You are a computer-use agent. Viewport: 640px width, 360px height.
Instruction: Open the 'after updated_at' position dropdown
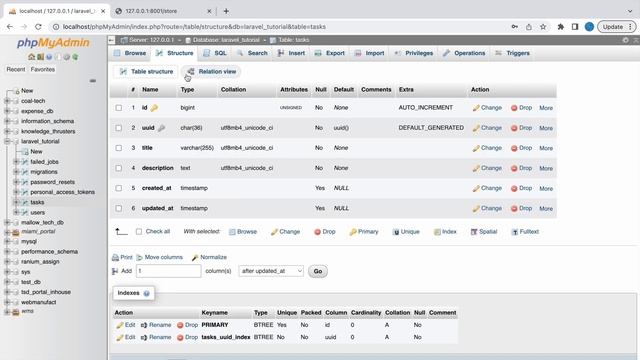coord(271,271)
